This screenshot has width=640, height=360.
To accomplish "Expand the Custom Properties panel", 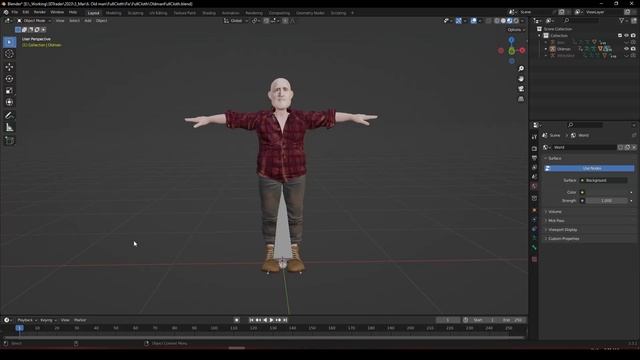I will (x=564, y=239).
